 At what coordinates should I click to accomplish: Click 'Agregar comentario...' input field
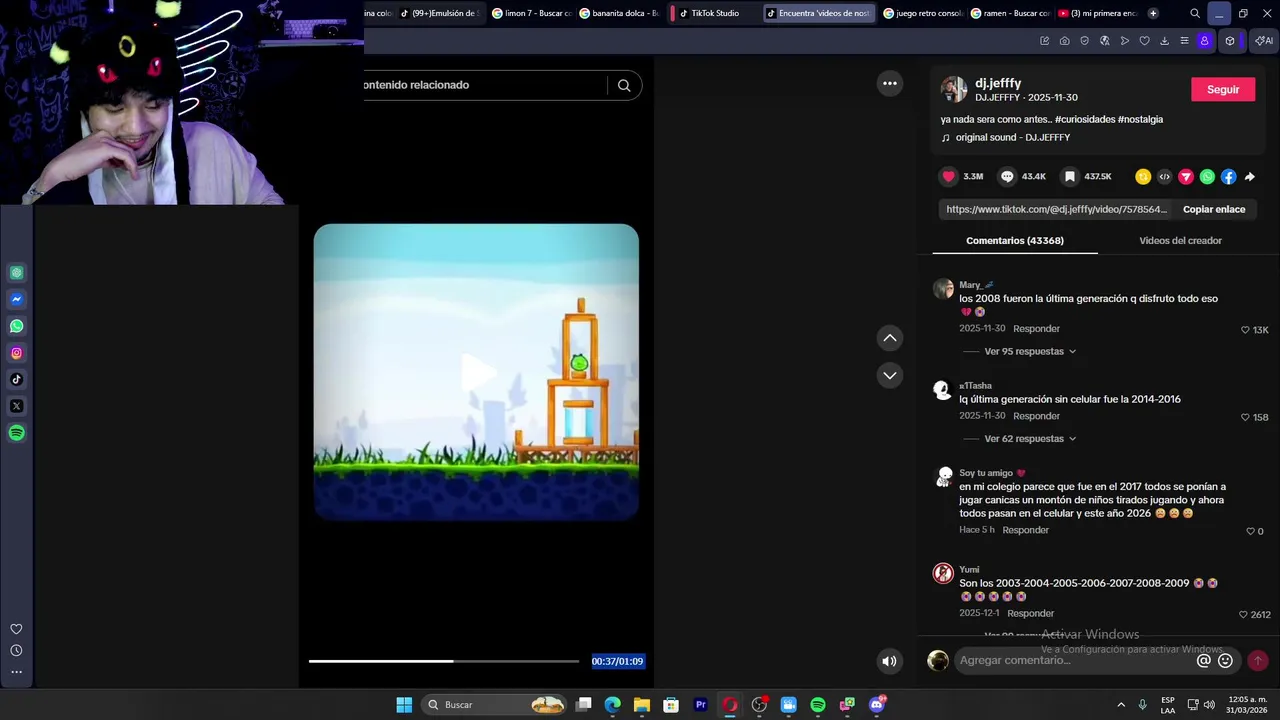coord(1075,660)
